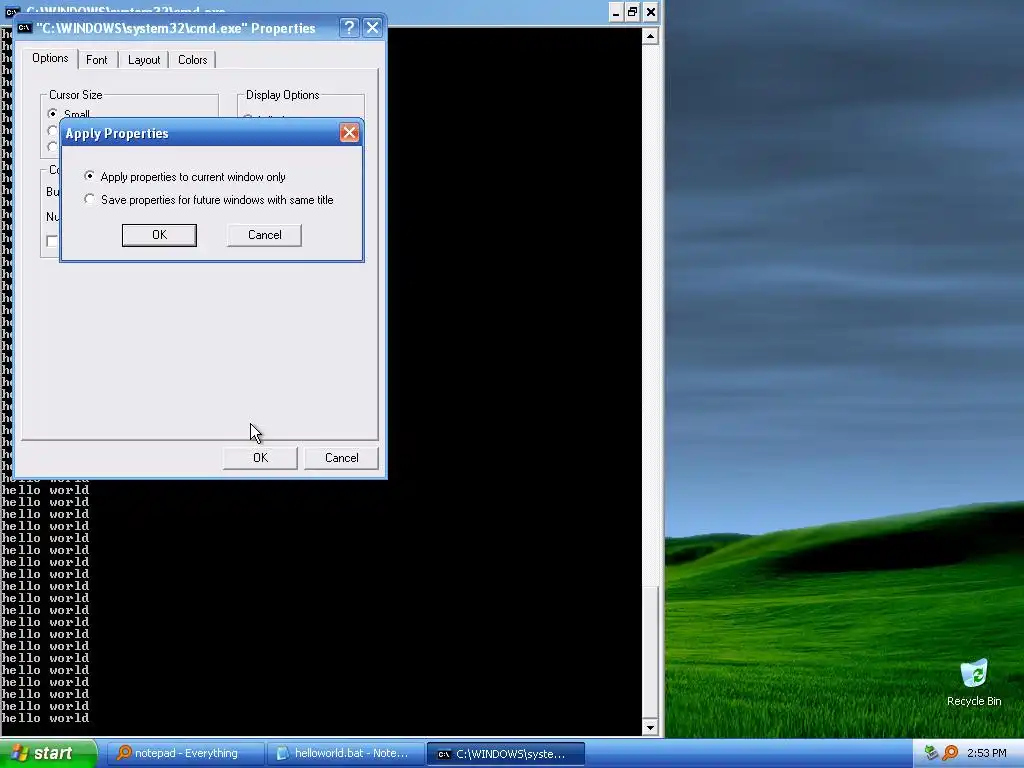
Task: Switch to the Layout tab
Action: pos(144,60)
